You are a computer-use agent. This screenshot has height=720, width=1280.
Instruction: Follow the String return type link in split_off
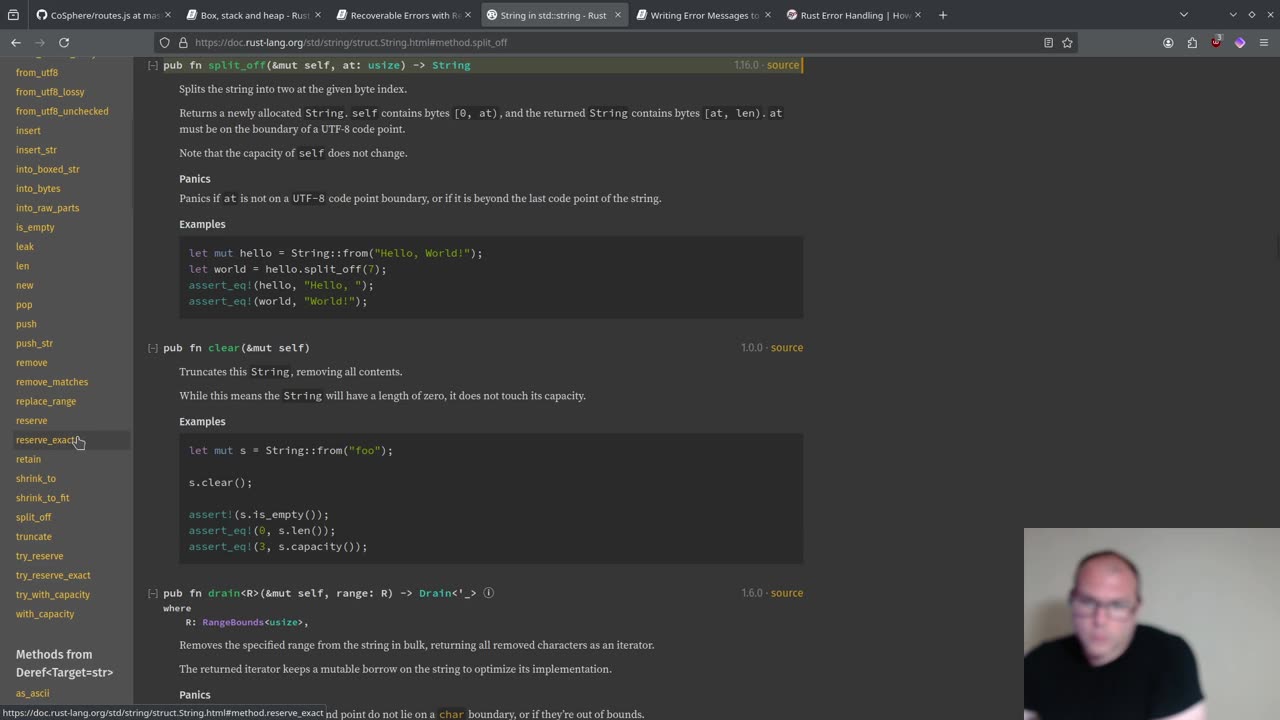[451, 65]
